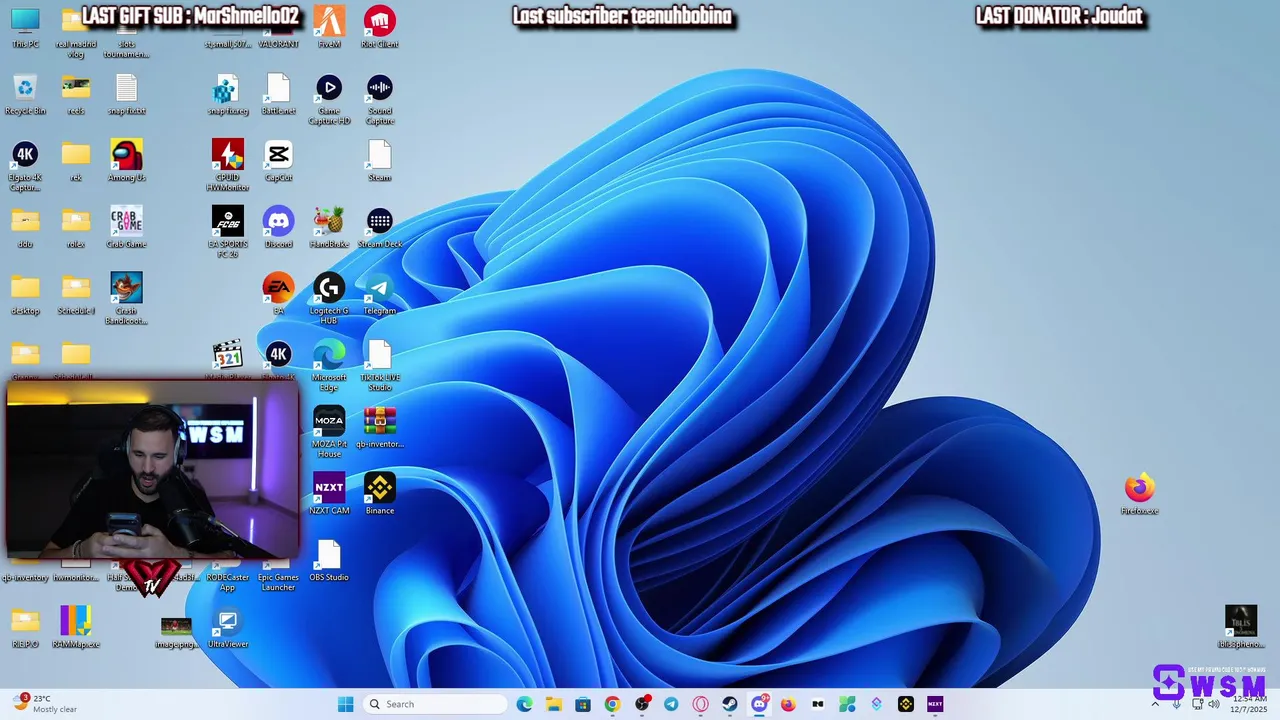Select the Crash Bandicoot shortcut
1280x720 pixels.
(x=126, y=298)
